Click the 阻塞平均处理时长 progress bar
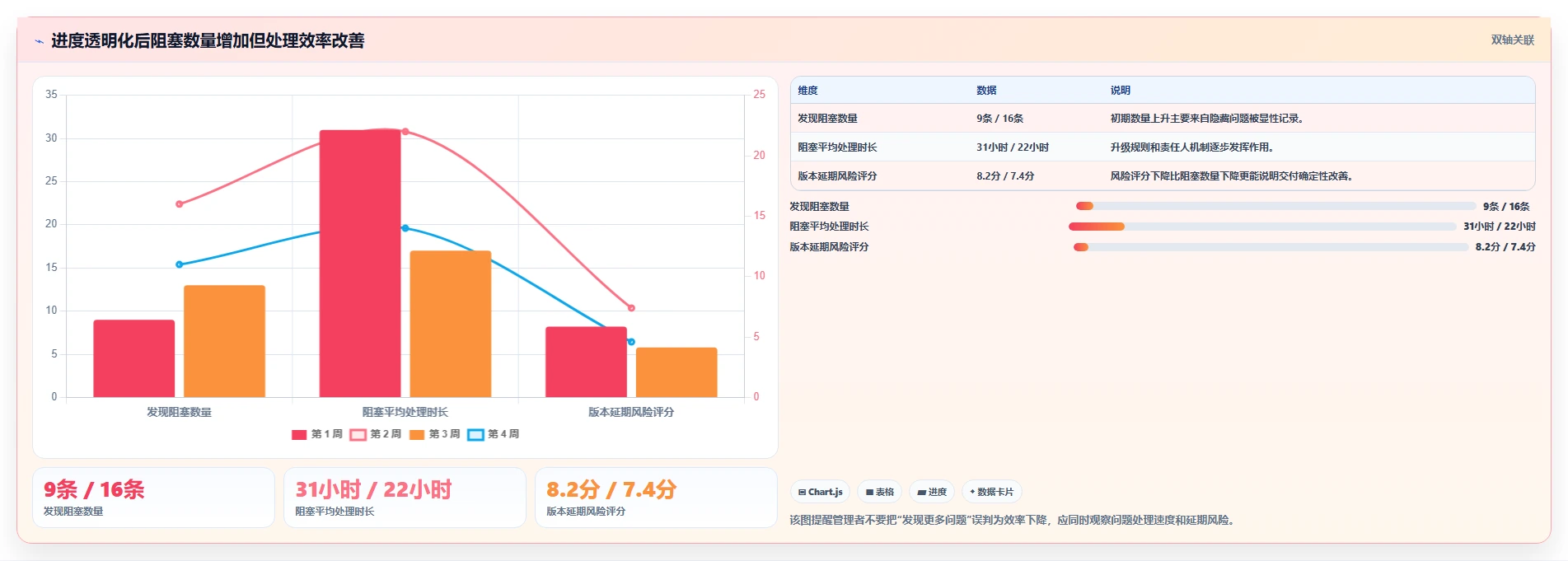 coord(1262,227)
